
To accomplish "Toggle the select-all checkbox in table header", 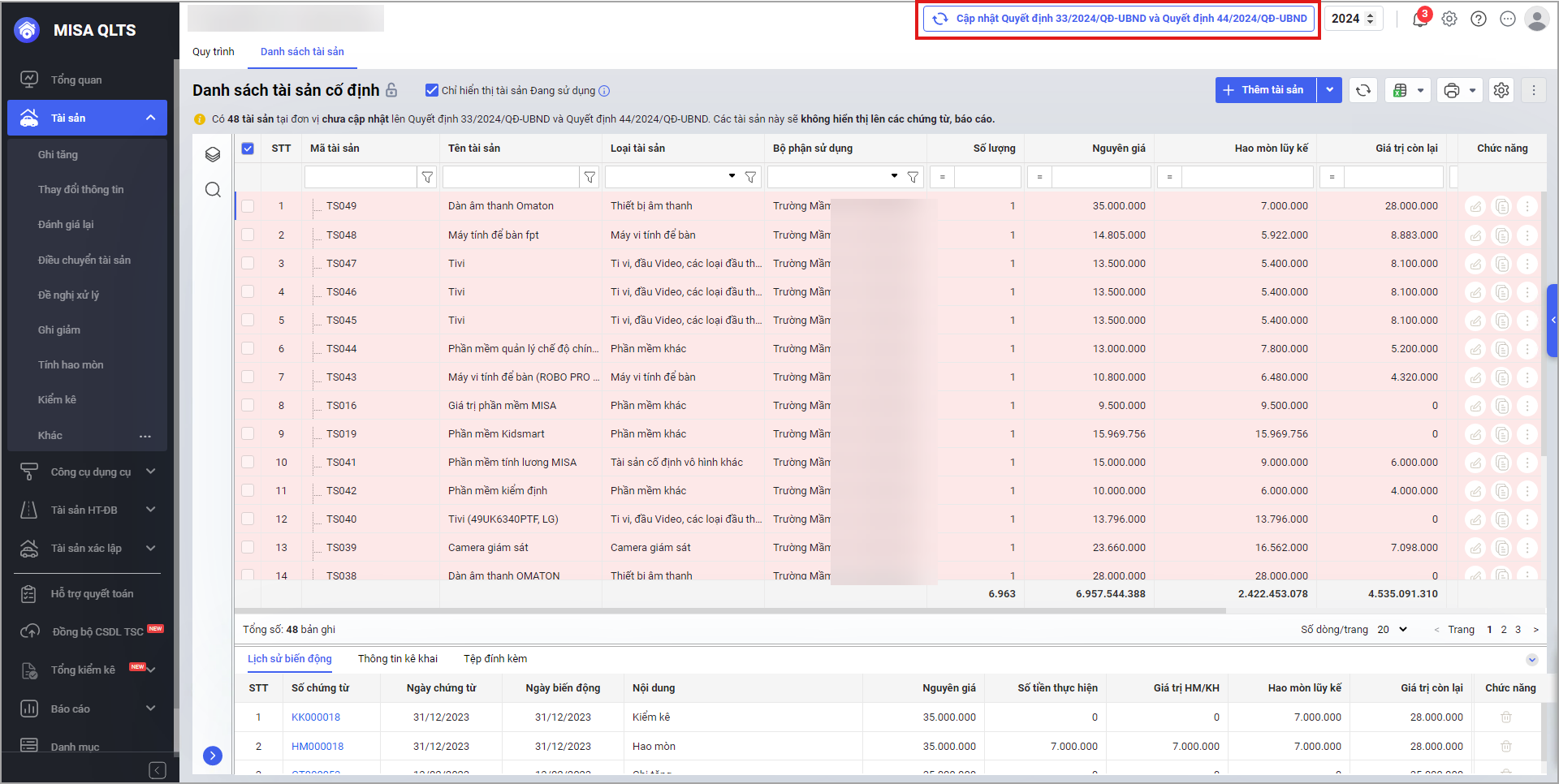I will [248, 149].
